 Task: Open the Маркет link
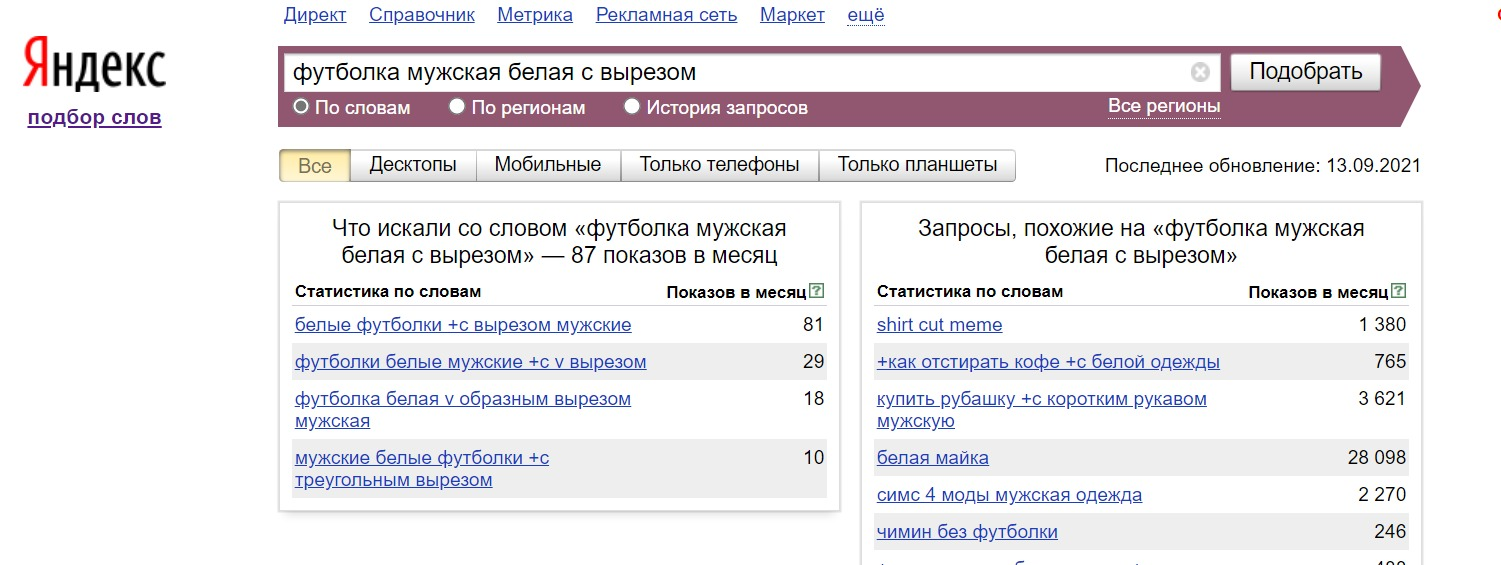[x=792, y=14]
